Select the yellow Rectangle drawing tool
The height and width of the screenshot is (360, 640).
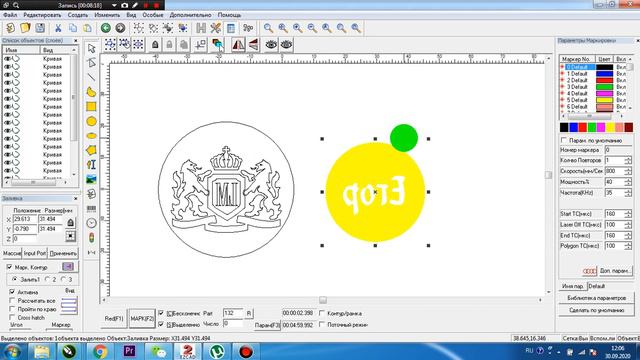coord(91,107)
